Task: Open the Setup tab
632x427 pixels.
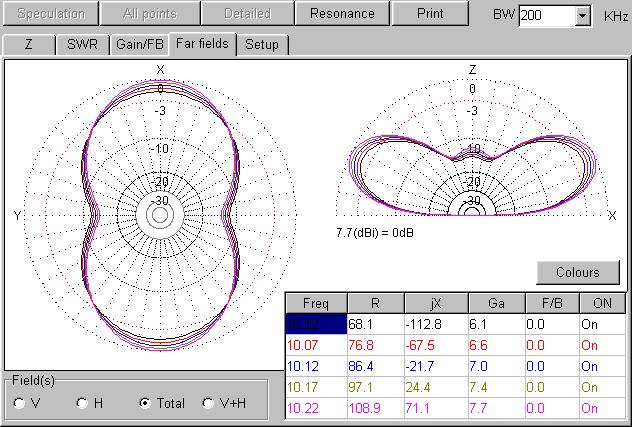Action: pyautogui.click(x=262, y=45)
